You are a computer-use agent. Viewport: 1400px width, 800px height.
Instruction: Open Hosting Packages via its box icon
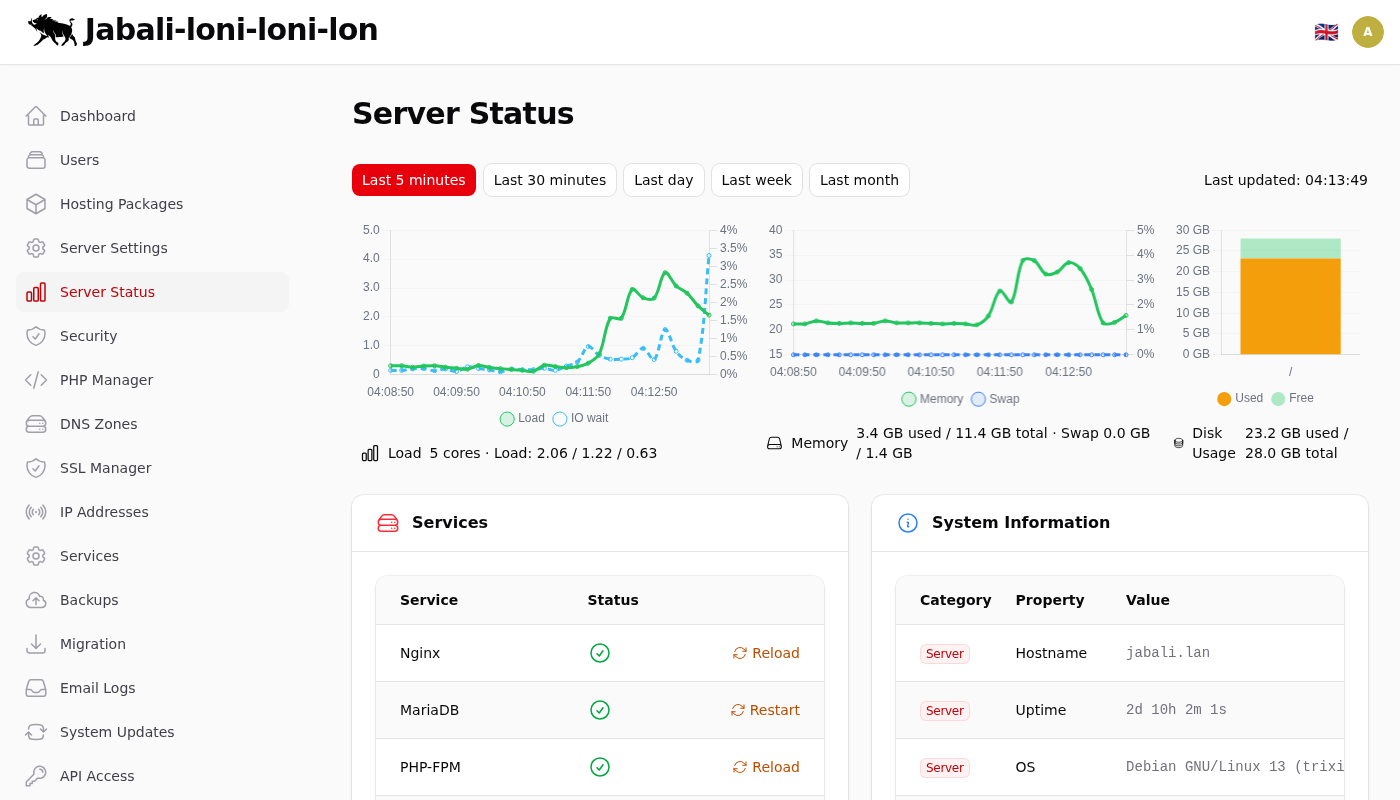pyautogui.click(x=36, y=204)
